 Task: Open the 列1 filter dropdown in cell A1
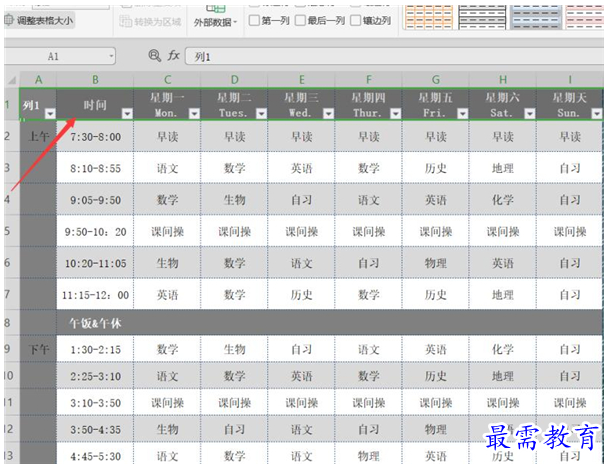coord(50,114)
